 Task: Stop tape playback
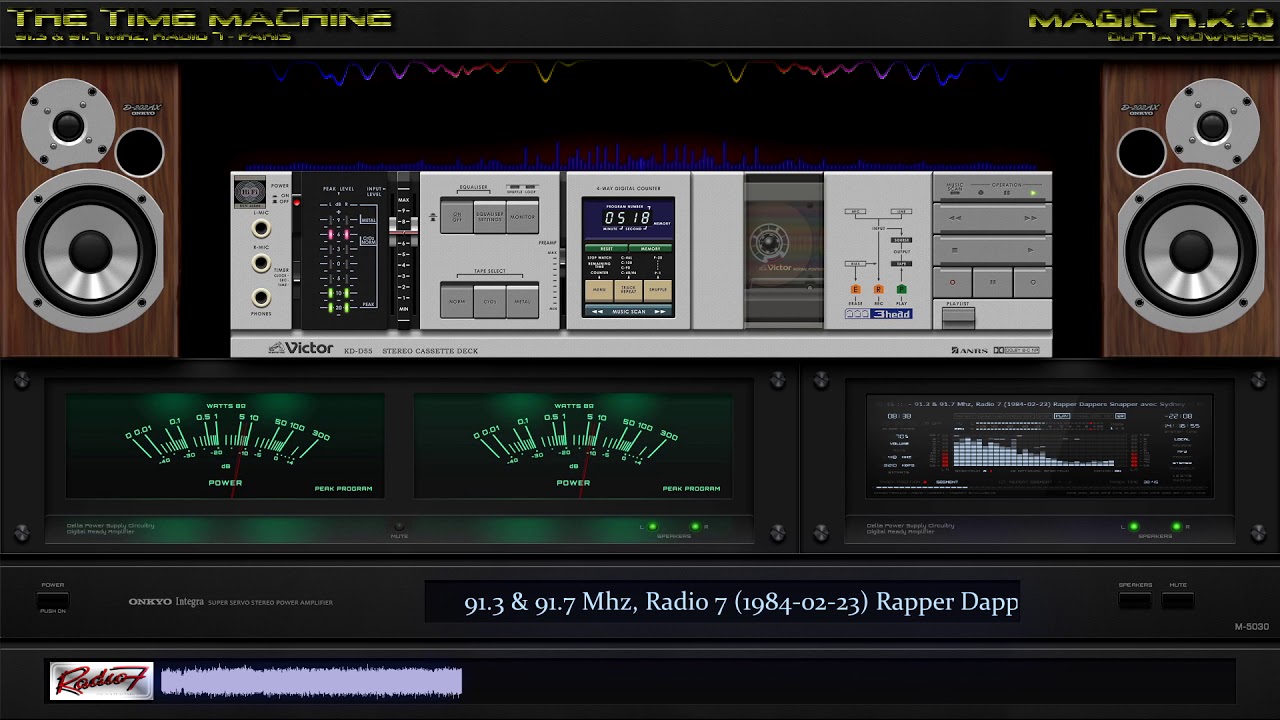(x=954, y=250)
